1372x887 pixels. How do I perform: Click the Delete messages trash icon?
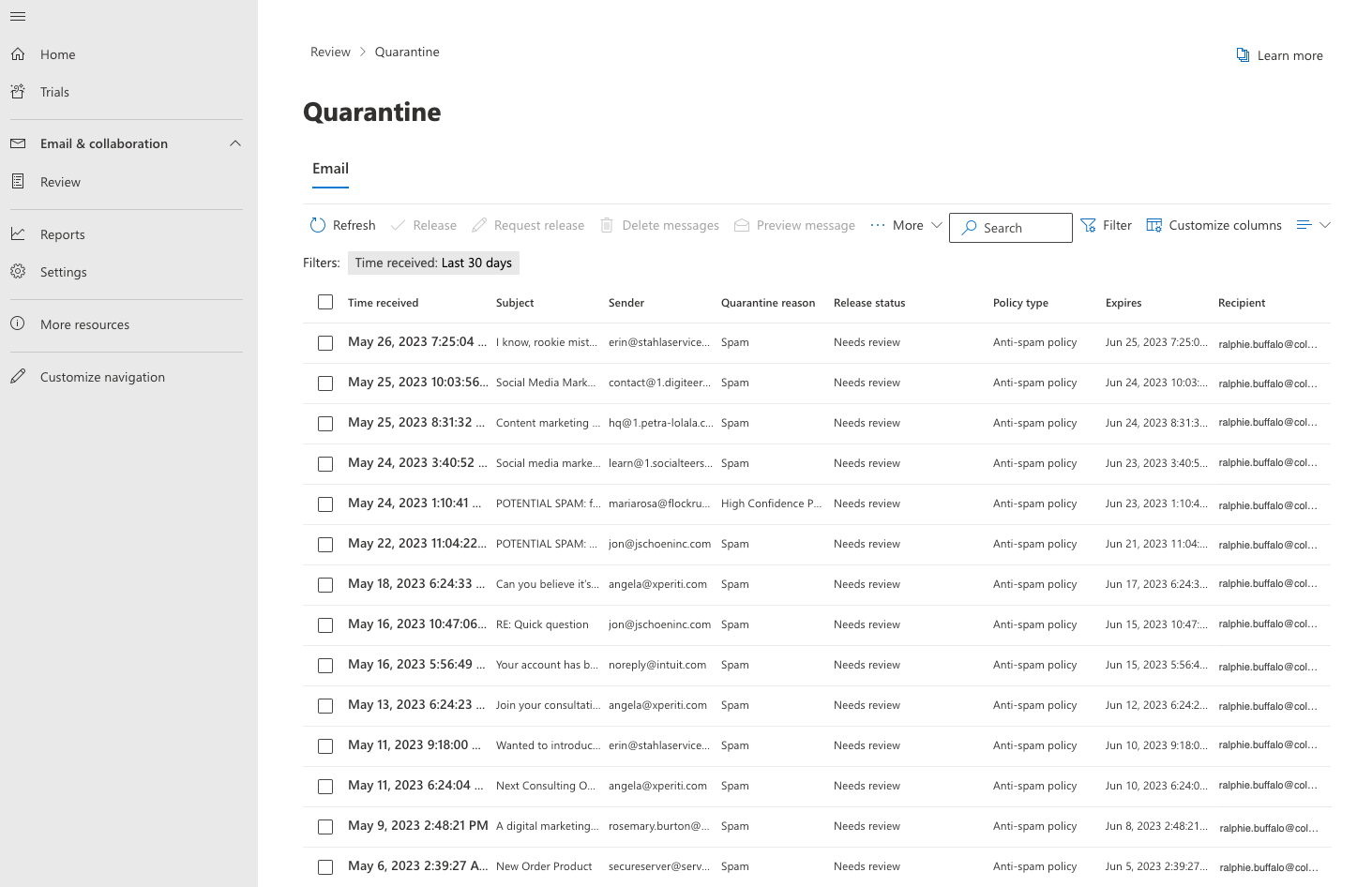(x=606, y=225)
